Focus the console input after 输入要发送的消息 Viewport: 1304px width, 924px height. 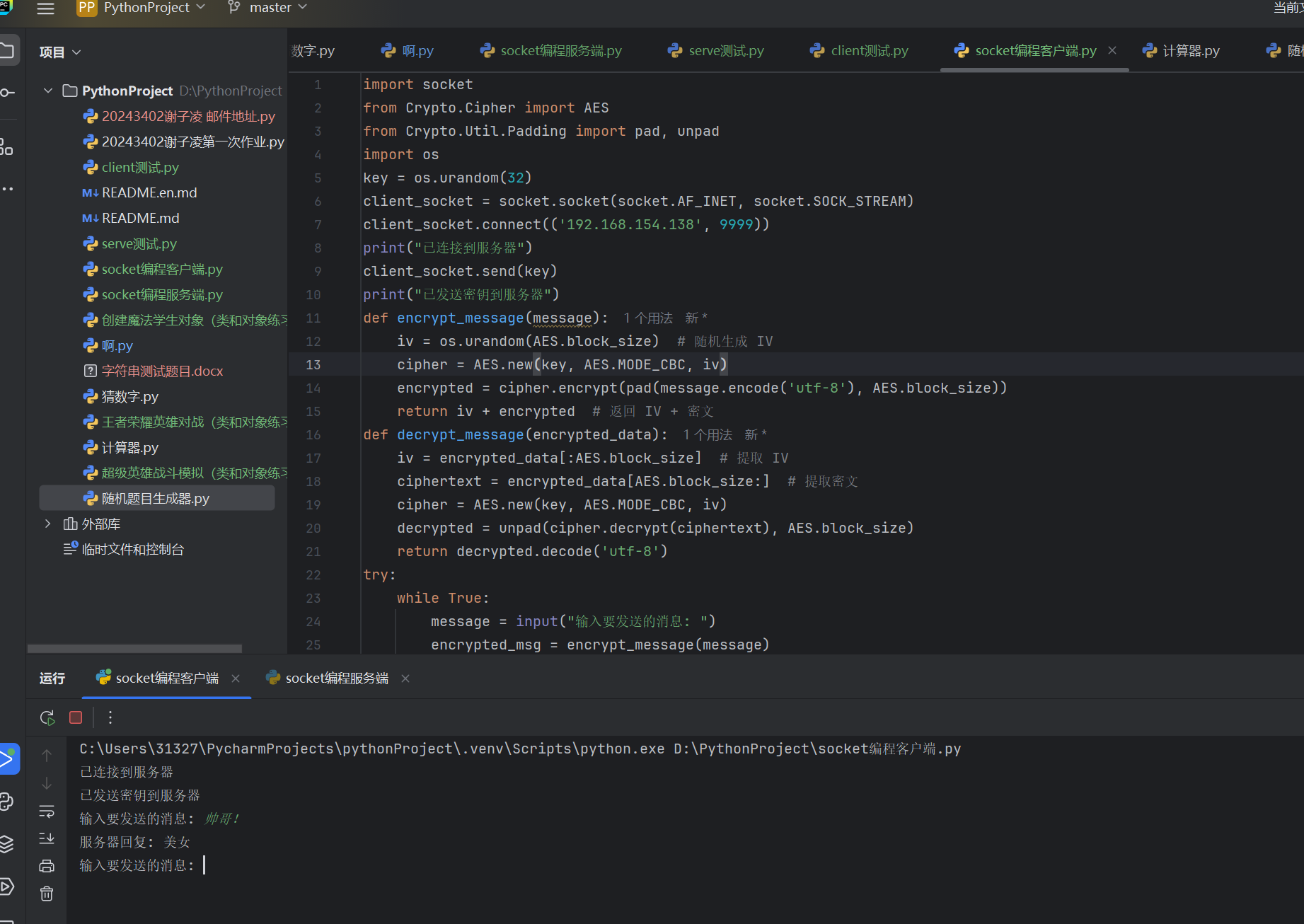tap(204, 865)
